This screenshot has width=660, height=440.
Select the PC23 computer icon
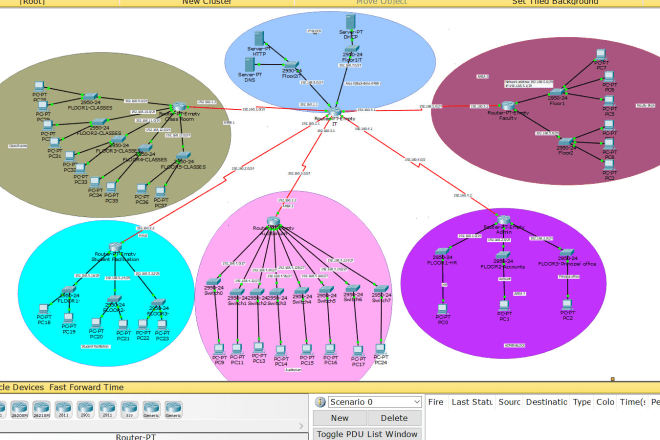point(162,325)
